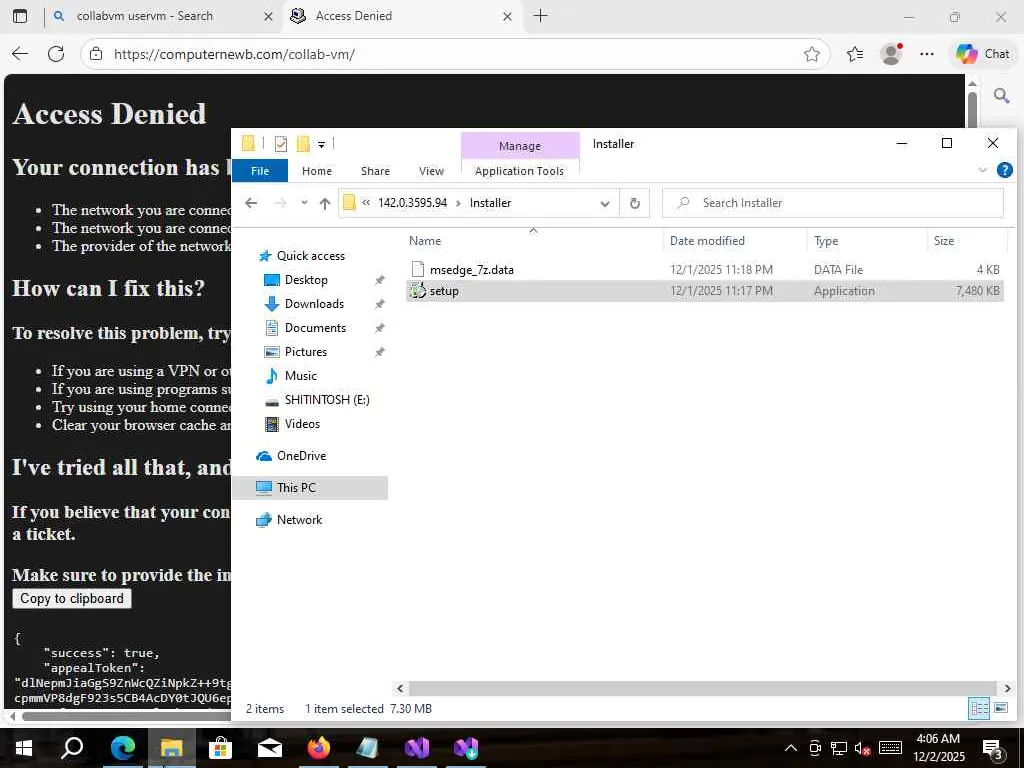
Task: Click quick access New Folder icon
Action: (303, 144)
